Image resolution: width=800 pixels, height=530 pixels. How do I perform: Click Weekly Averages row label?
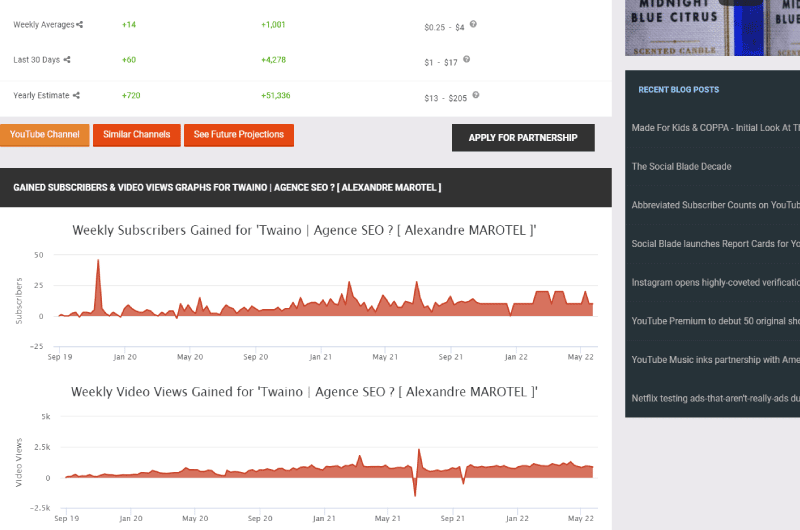44,24
